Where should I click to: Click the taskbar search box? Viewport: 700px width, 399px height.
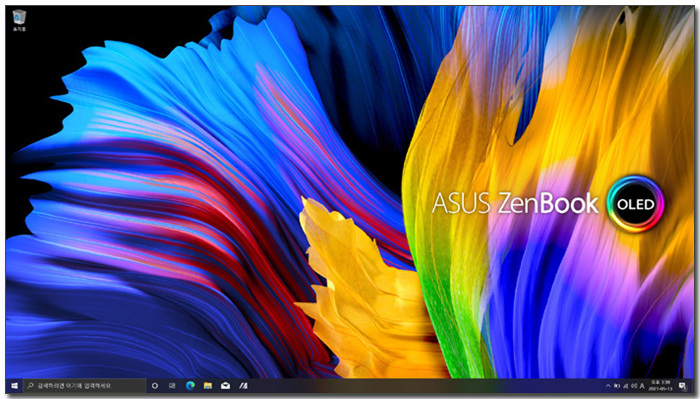85,386
